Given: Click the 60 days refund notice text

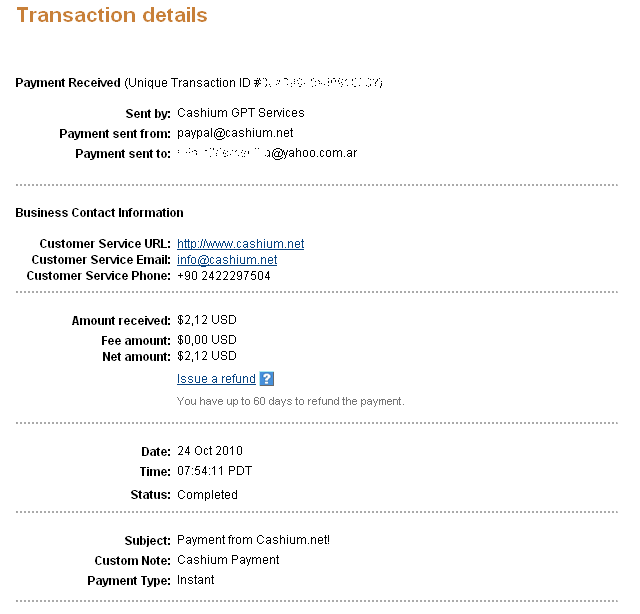Looking at the screenshot, I should point(291,401).
